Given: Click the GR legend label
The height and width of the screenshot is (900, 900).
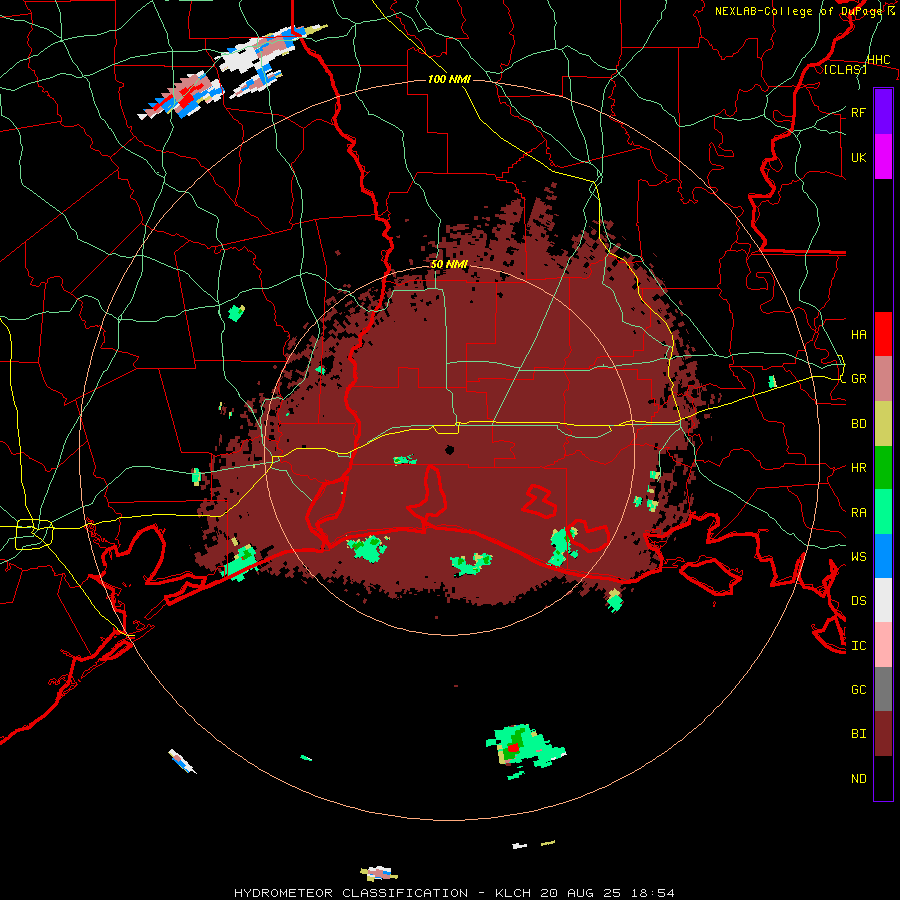Looking at the screenshot, I should pos(859,379).
